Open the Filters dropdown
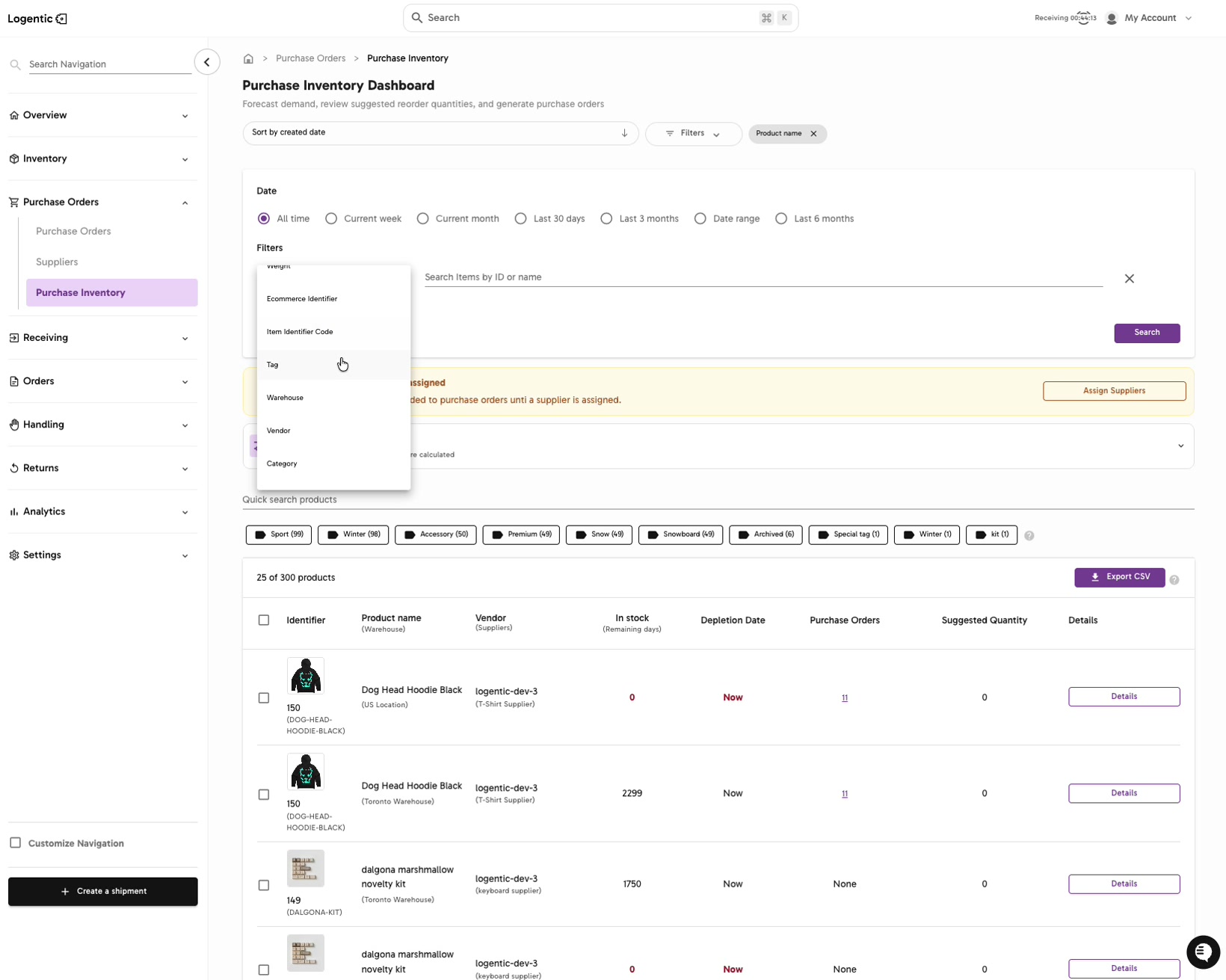1226x980 pixels. tap(693, 134)
